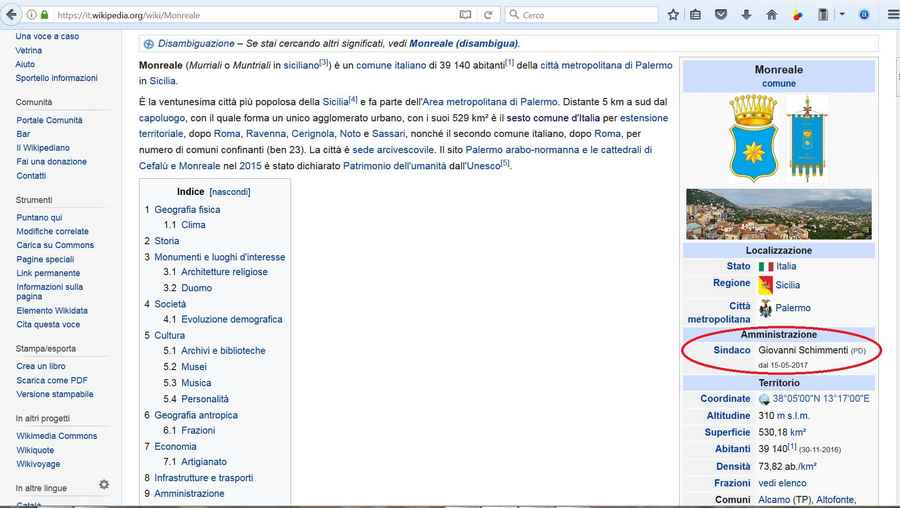Jump to 5.4 Personalità section
900x508 pixels.
(x=196, y=399)
